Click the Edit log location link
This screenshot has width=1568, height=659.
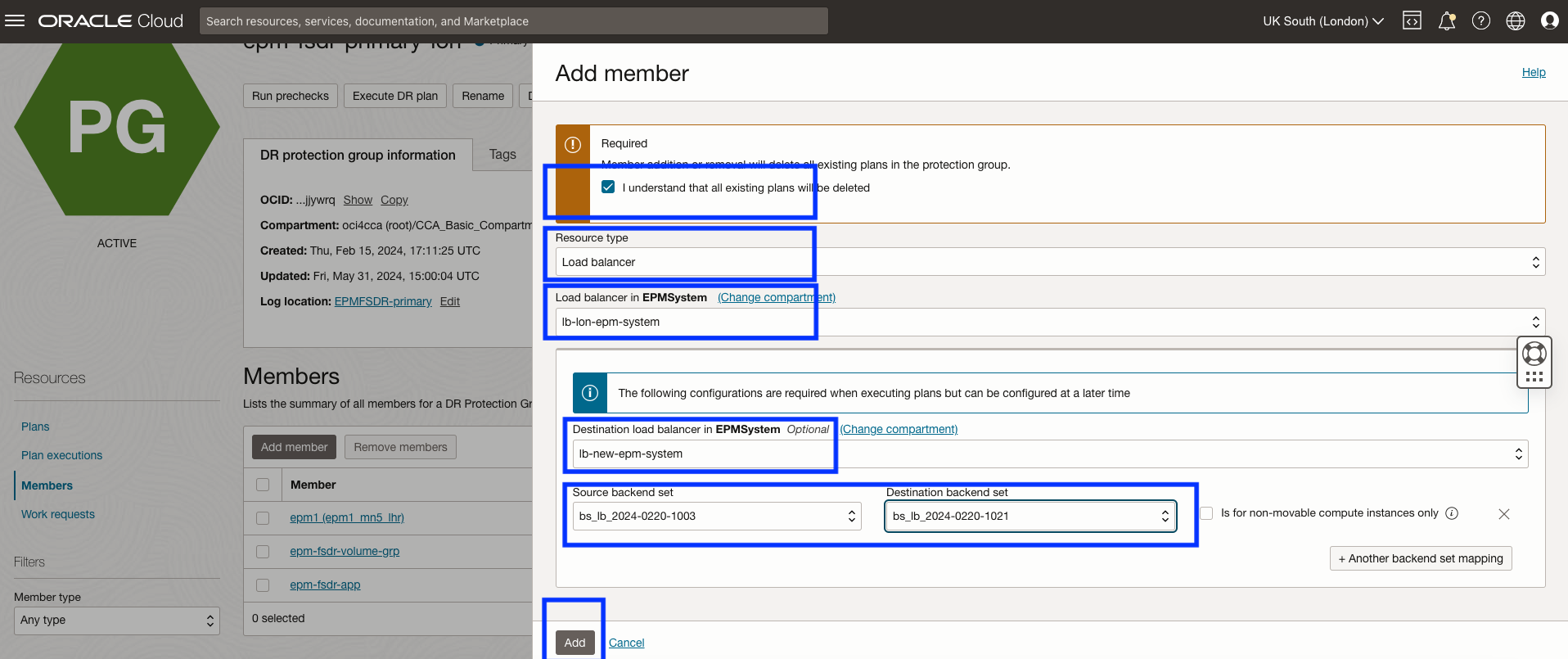(450, 301)
